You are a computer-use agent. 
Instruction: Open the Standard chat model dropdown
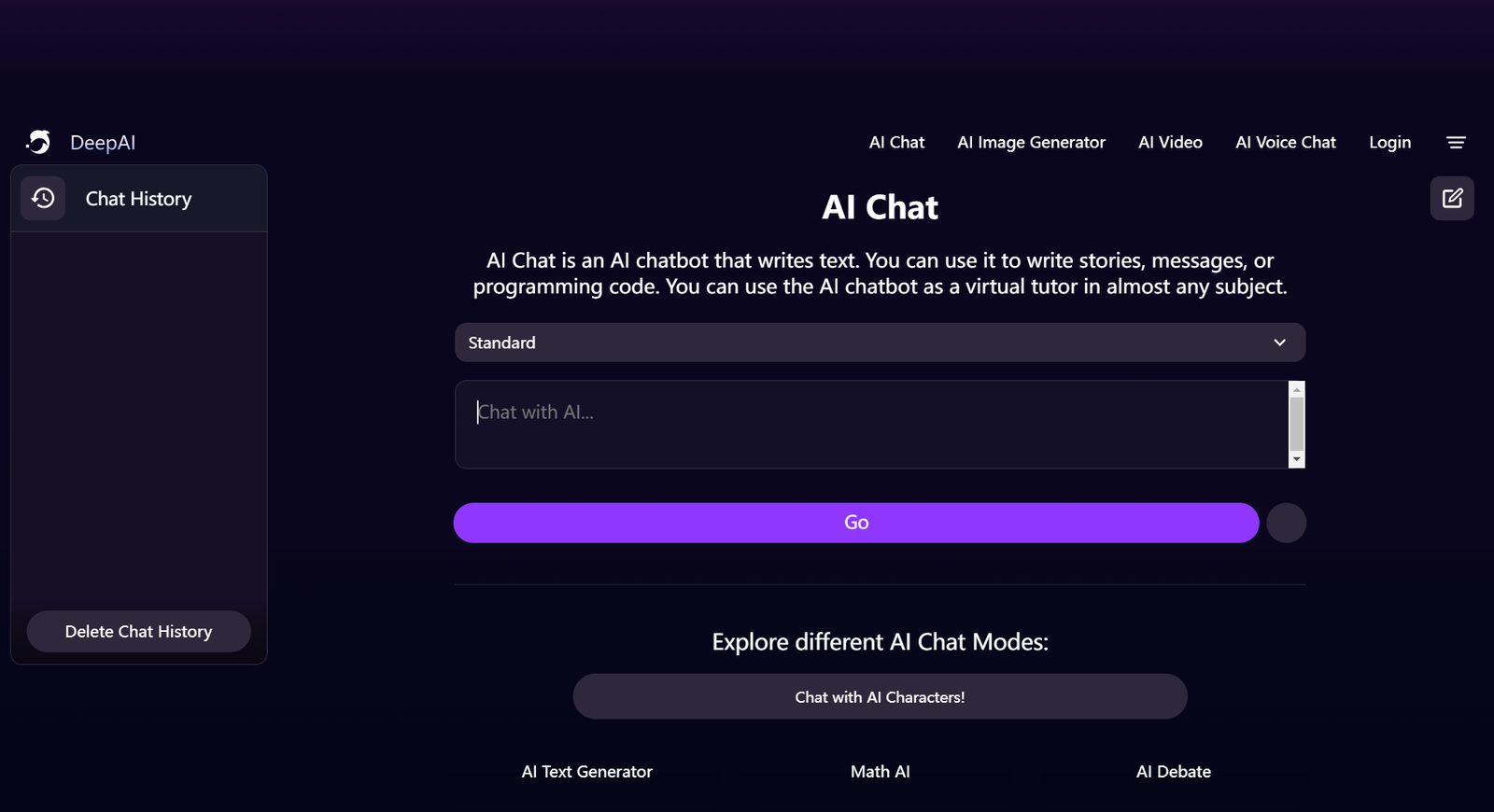[880, 343]
